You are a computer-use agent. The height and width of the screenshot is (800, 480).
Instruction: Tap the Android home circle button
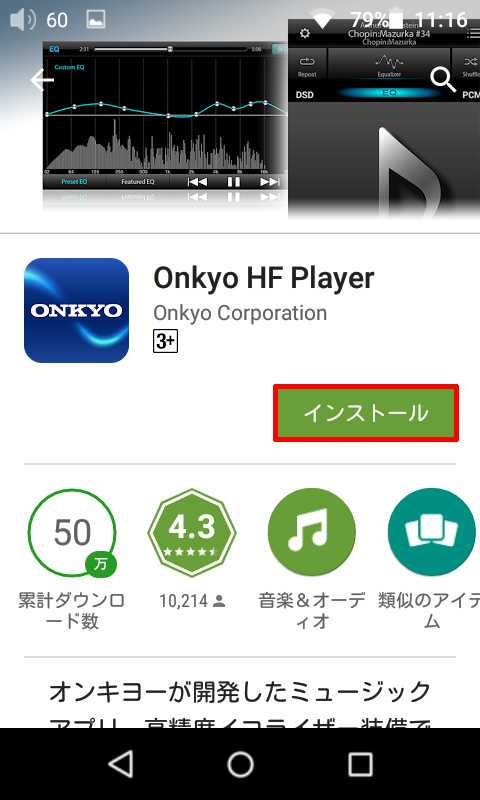240,764
